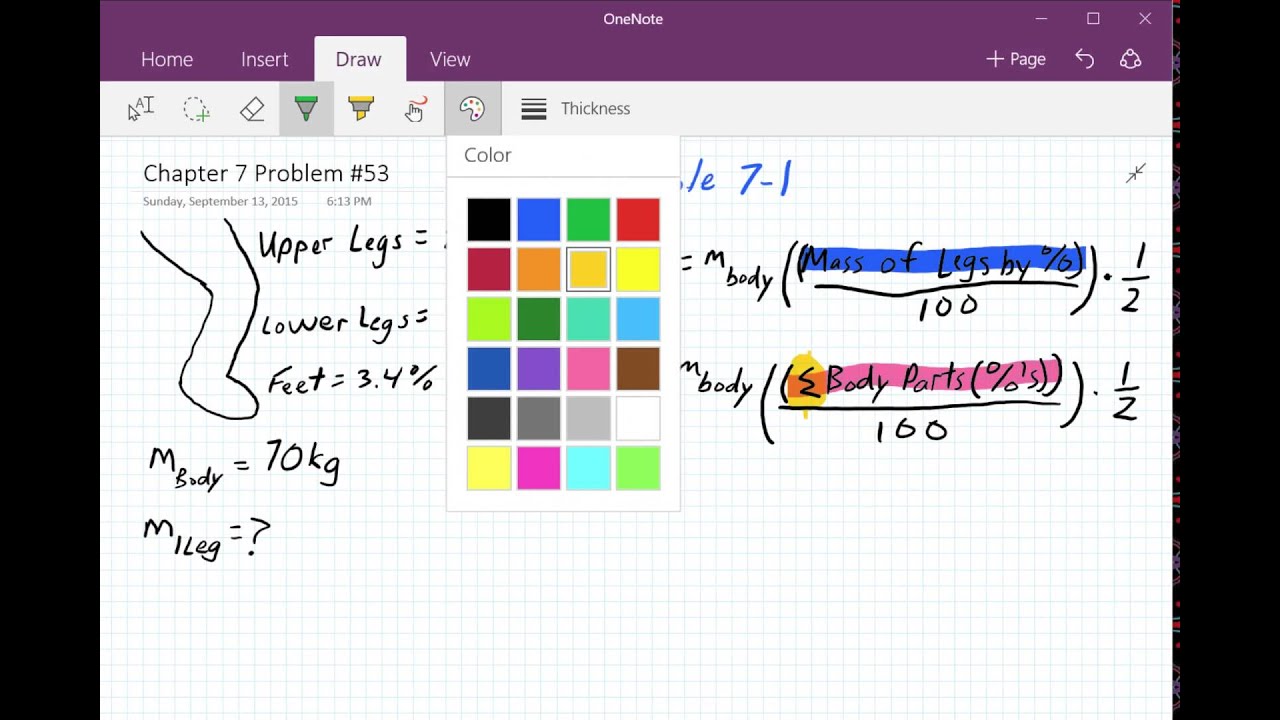
Task: Switch to the Home tab
Action: pos(167,59)
